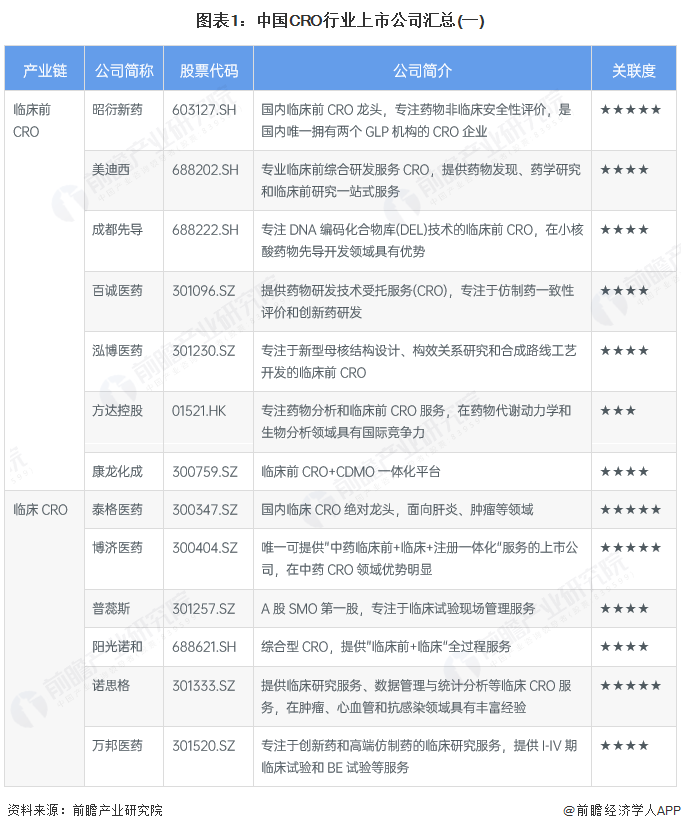Click 昭衍新药 description about GLP机构

416,120
